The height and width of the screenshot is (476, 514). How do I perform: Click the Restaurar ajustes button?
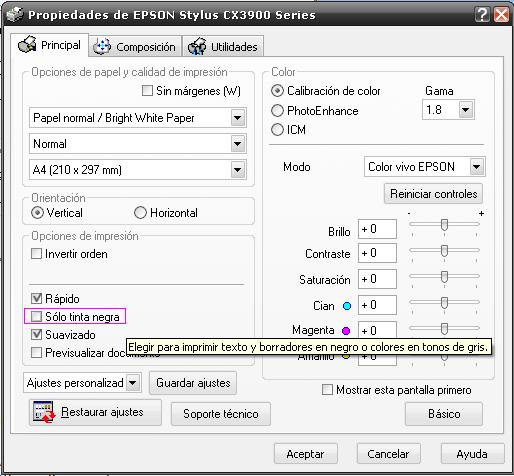click(x=95, y=412)
